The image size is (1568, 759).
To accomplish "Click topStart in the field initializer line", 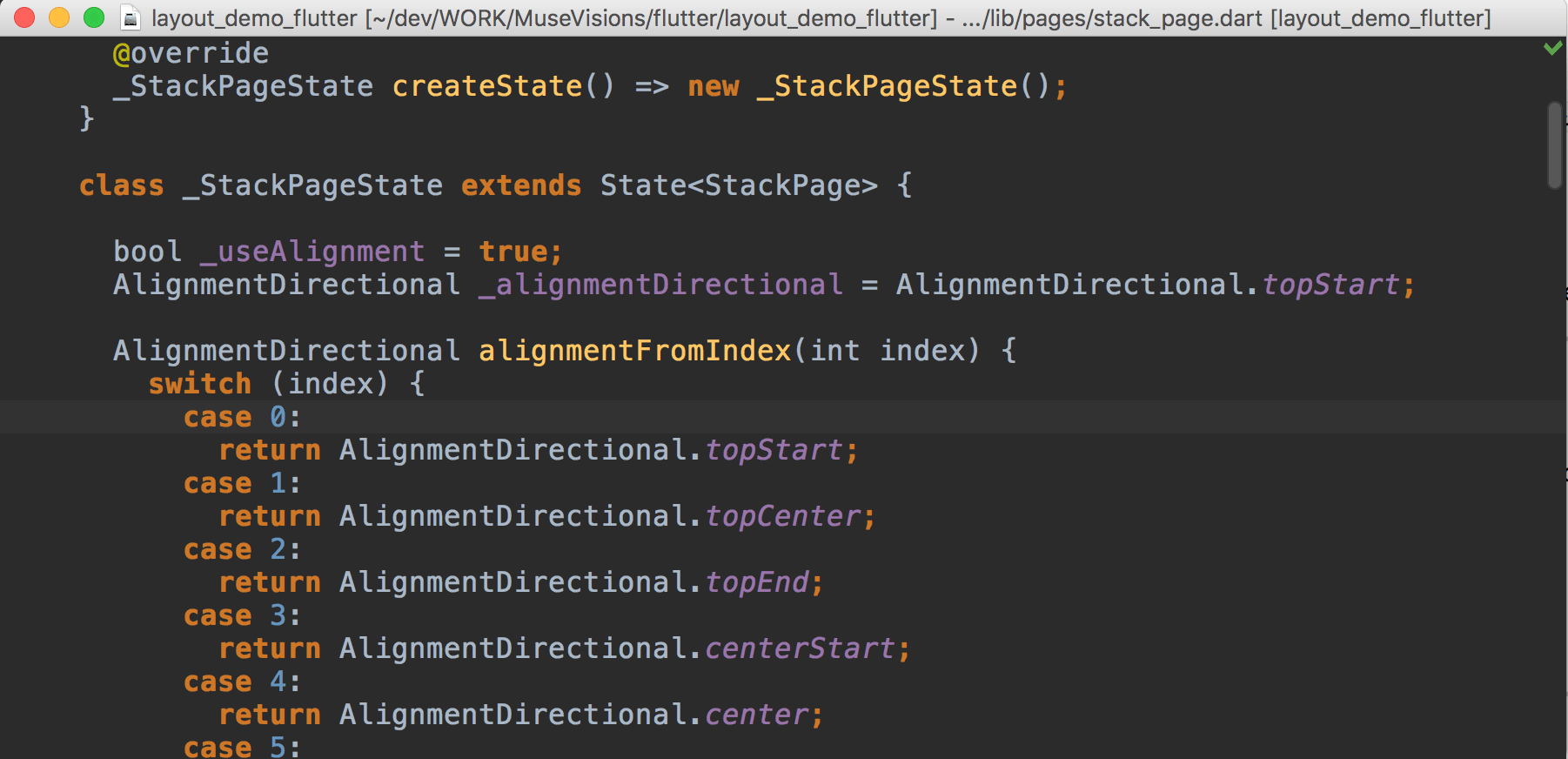I will pyautogui.click(x=1330, y=285).
